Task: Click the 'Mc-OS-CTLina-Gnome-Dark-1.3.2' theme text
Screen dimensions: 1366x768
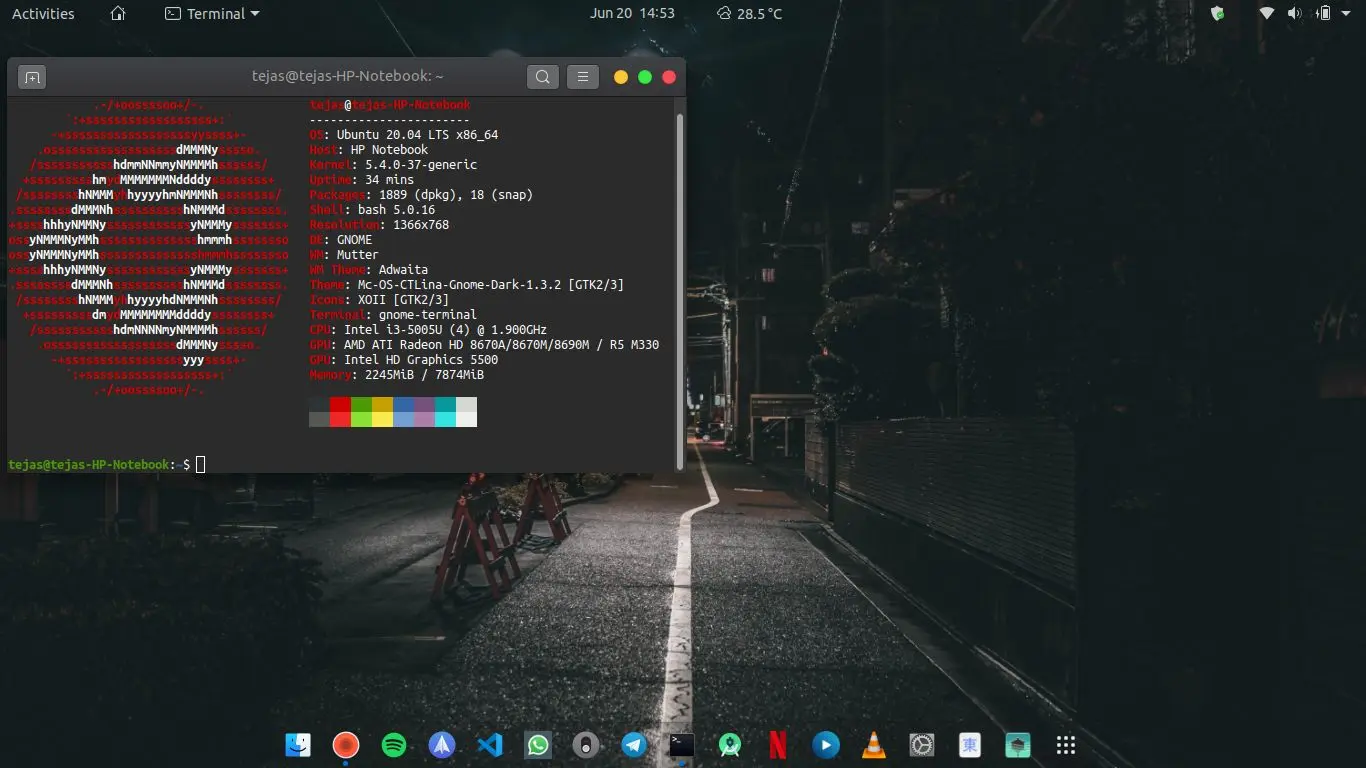Action: click(459, 285)
